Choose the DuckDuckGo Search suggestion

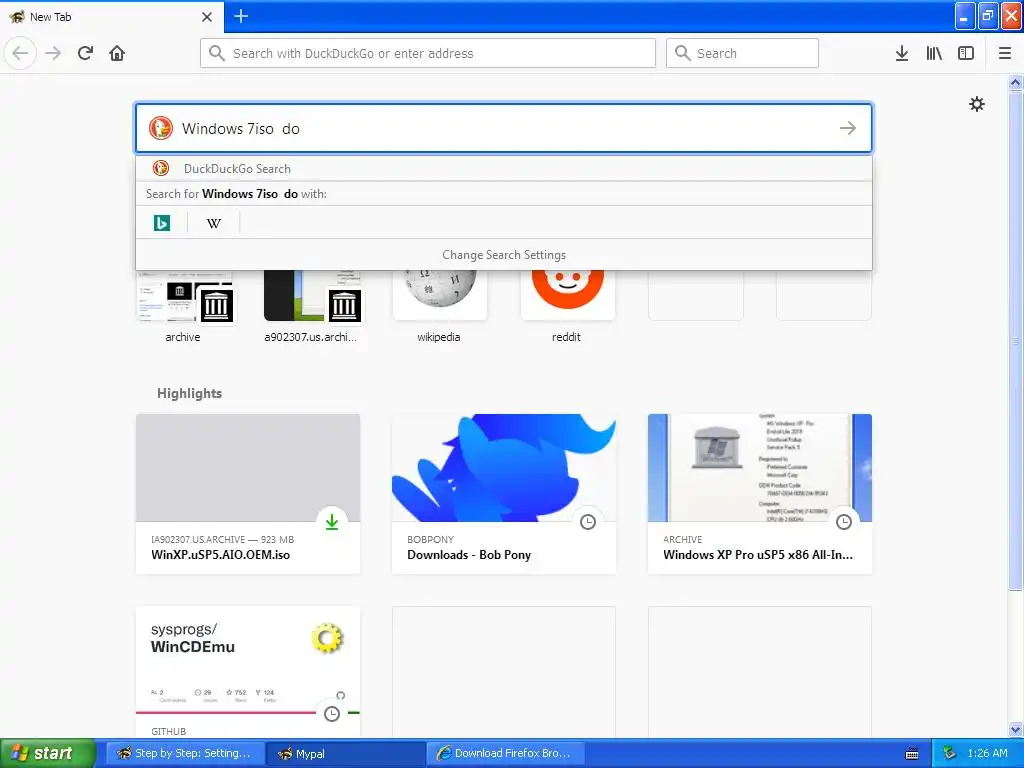tap(504, 168)
